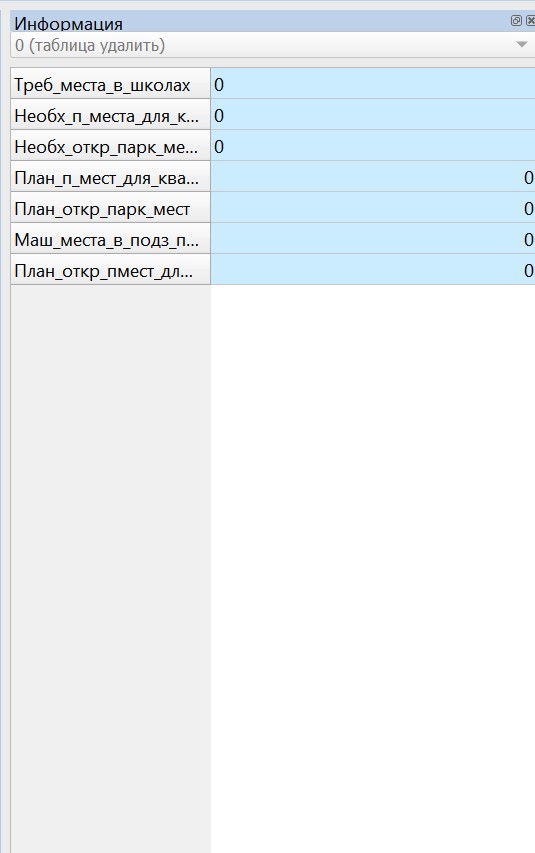
Task: Close the Информация panel
Action: pos(531,21)
